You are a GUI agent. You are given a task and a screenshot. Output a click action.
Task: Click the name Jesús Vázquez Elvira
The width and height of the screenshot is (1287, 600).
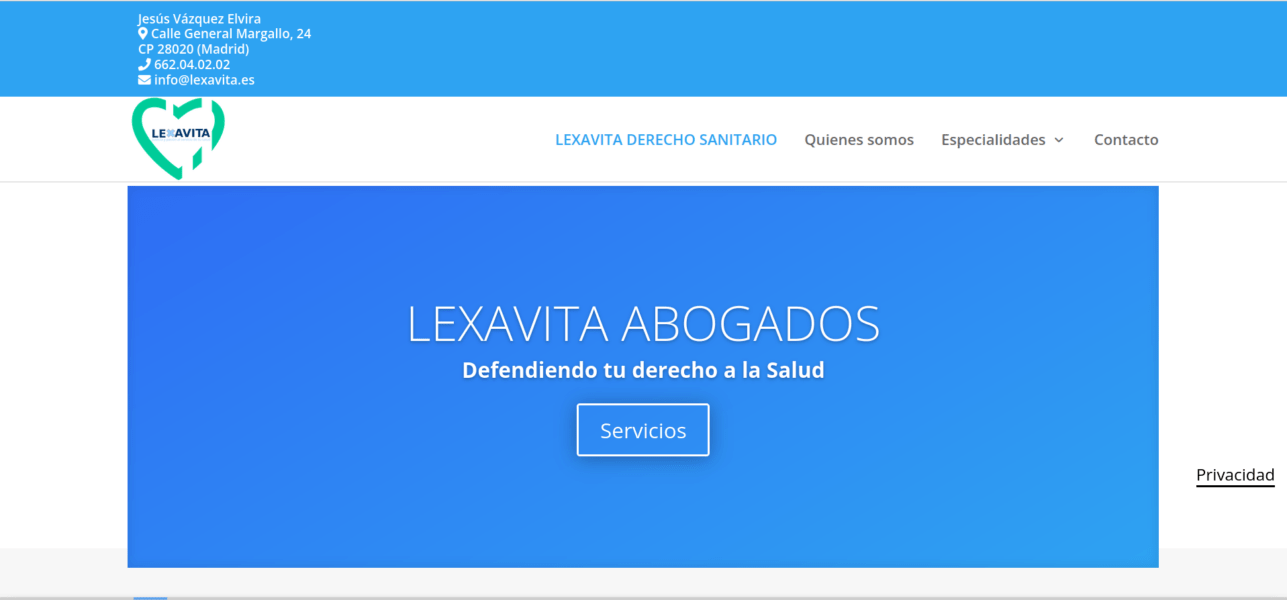(x=199, y=18)
